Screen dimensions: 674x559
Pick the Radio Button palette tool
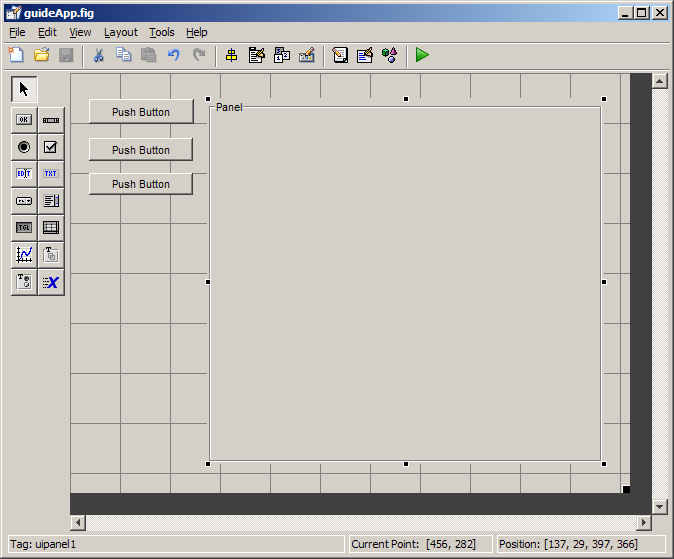24,147
